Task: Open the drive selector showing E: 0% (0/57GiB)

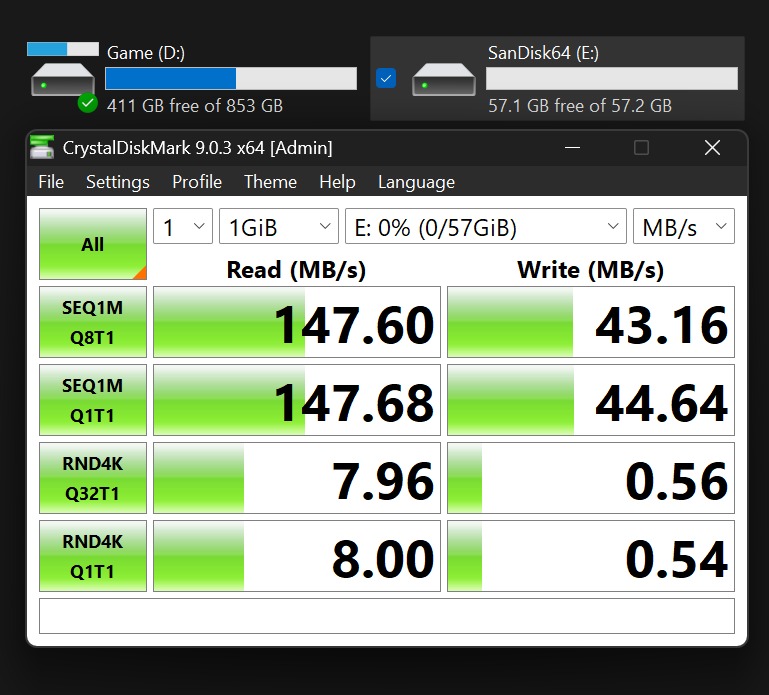Action: click(486, 226)
